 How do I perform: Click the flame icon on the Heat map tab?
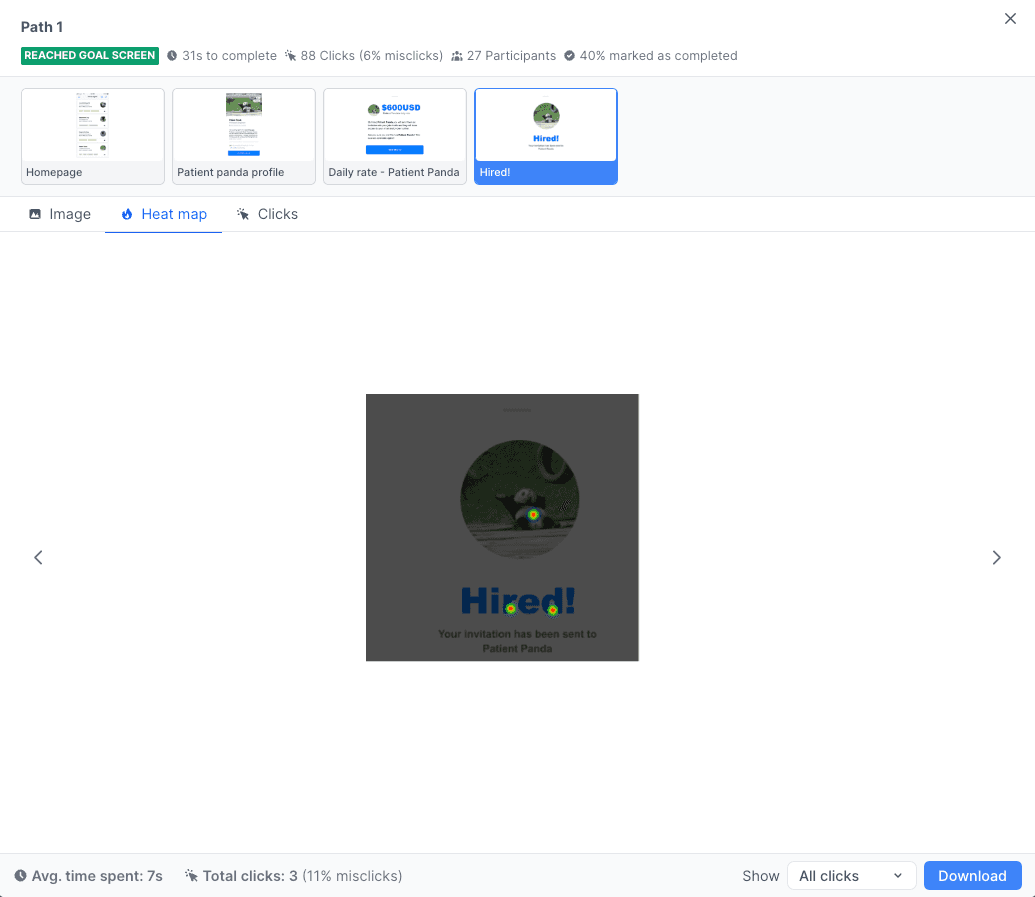click(126, 214)
